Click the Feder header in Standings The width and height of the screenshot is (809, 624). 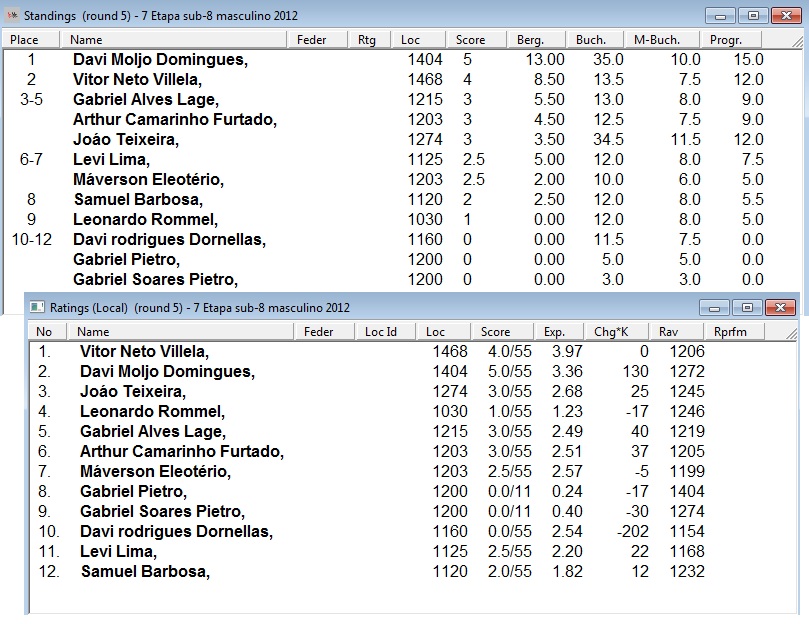click(316, 40)
